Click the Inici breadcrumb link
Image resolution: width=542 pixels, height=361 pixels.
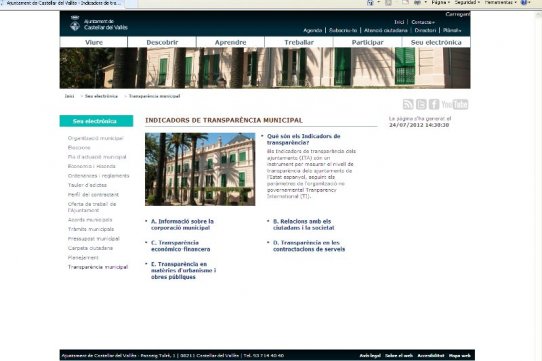(69, 96)
